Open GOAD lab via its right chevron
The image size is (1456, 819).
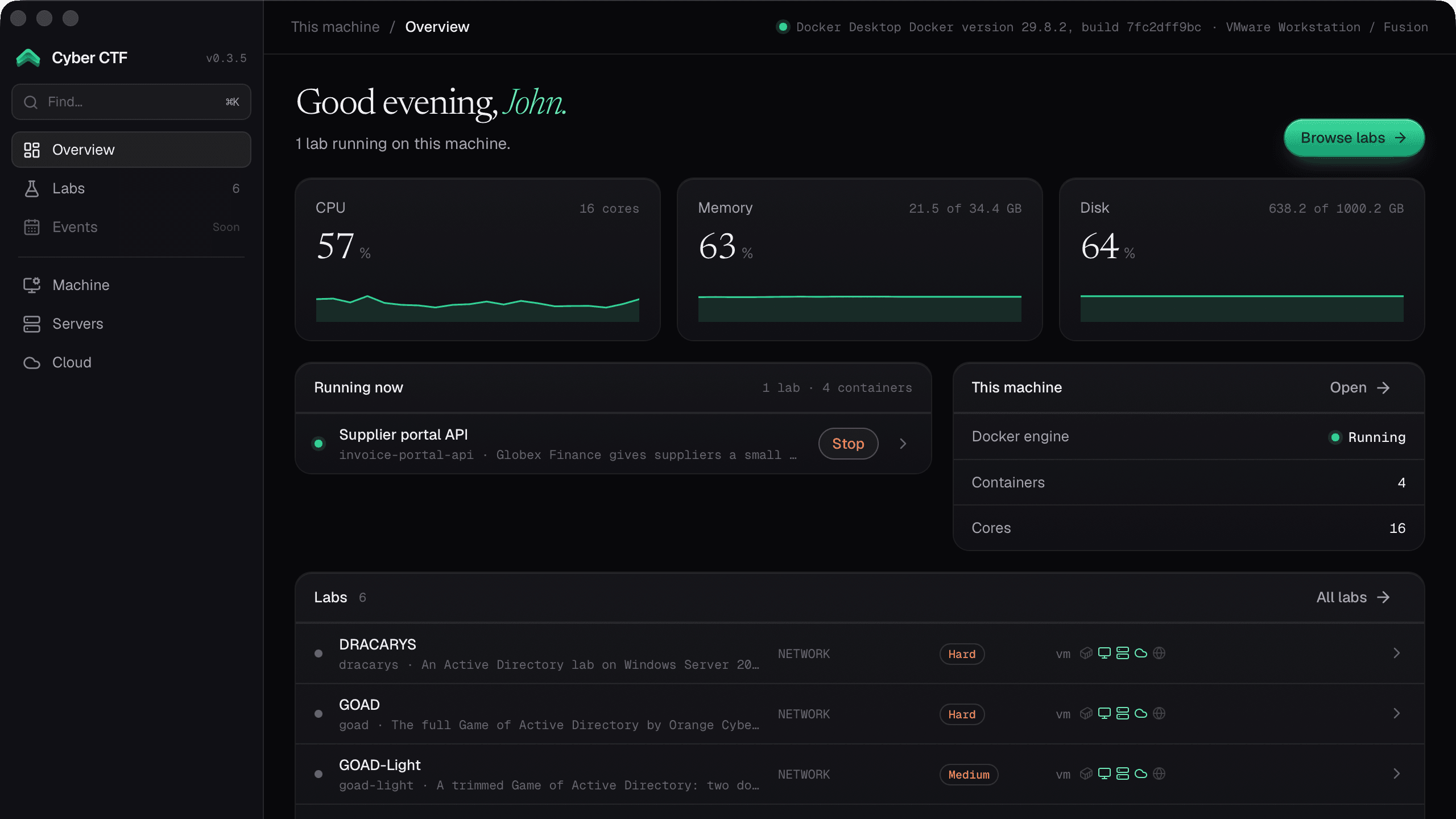1396,713
